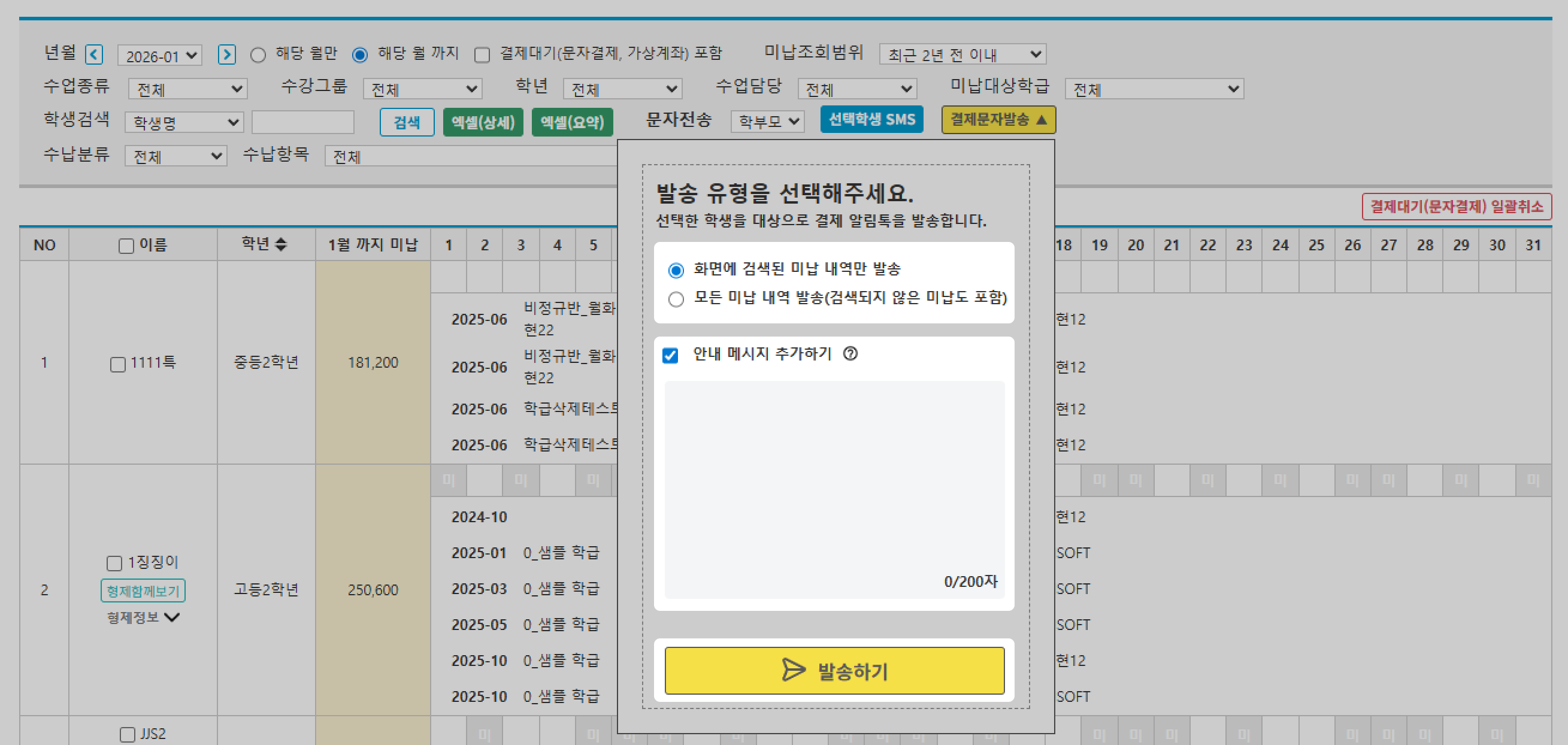Click 형제함께보기 link button

point(143,590)
